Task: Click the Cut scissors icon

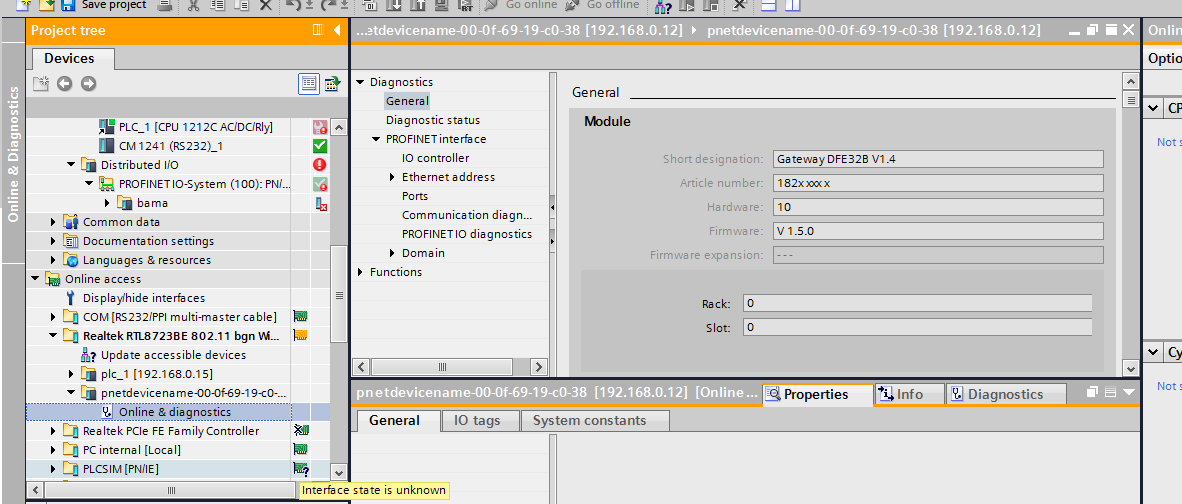Action: 194,5
